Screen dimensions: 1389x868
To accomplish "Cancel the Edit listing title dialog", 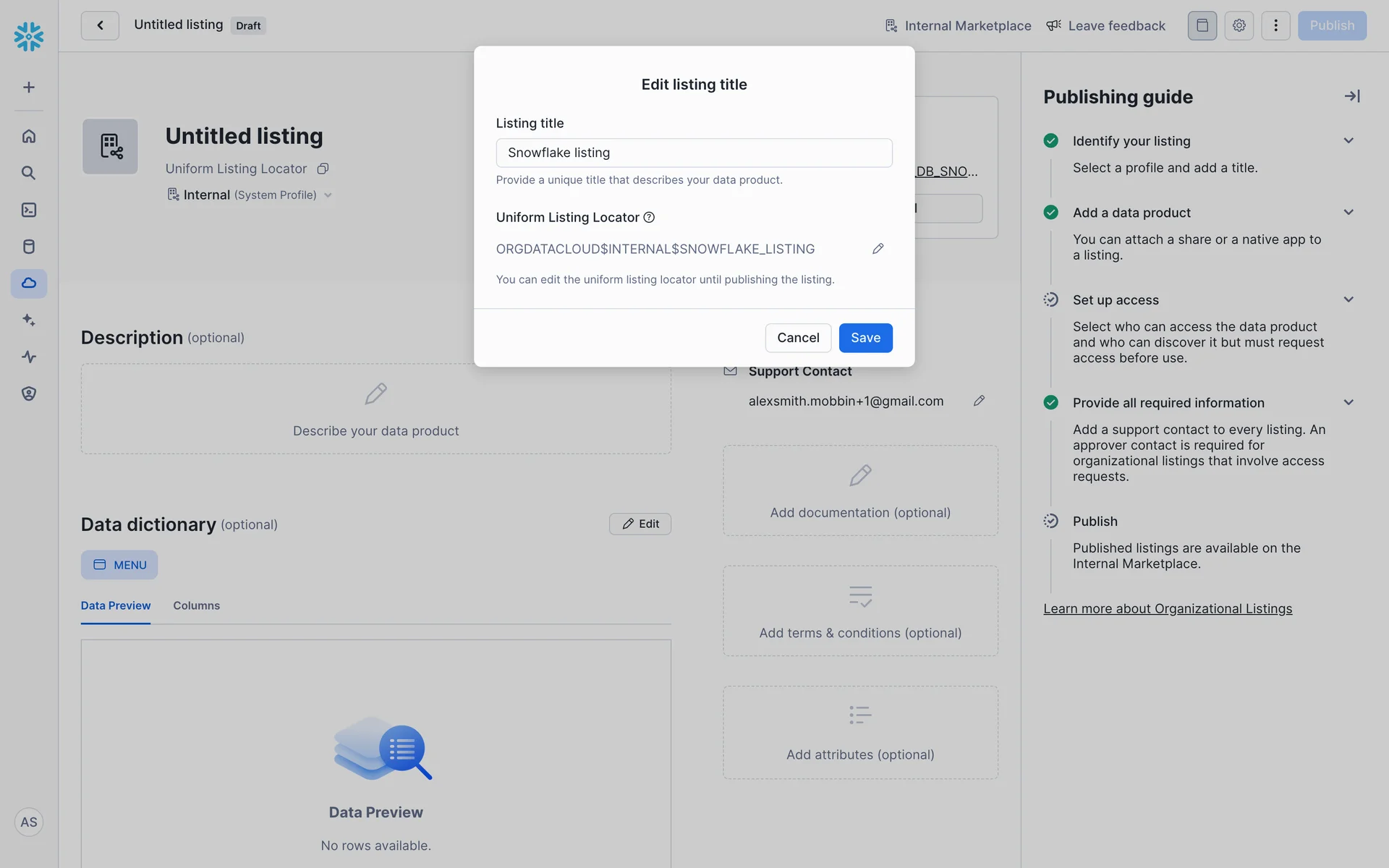I will pos(798,338).
